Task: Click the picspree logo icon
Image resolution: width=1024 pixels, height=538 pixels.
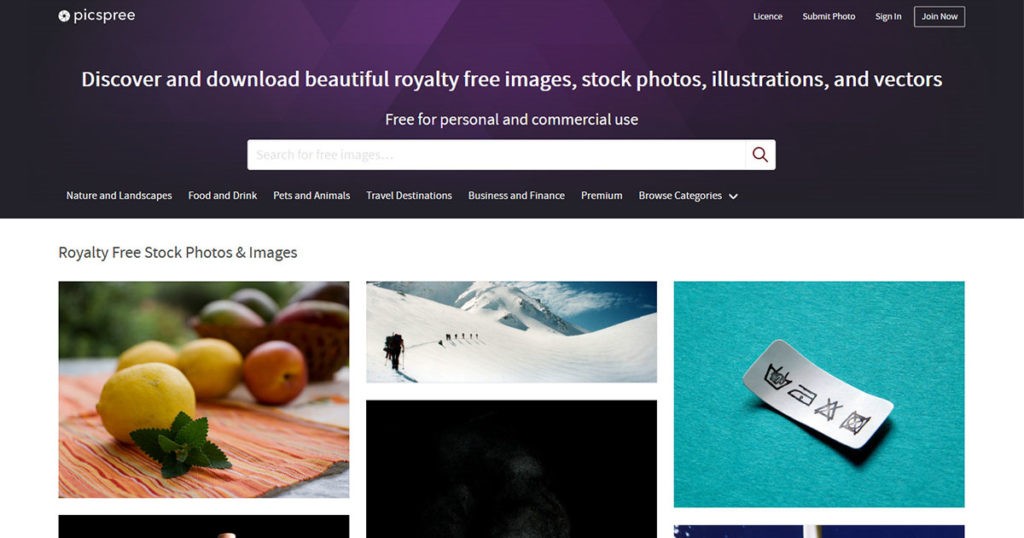Action: click(x=64, y=16)
